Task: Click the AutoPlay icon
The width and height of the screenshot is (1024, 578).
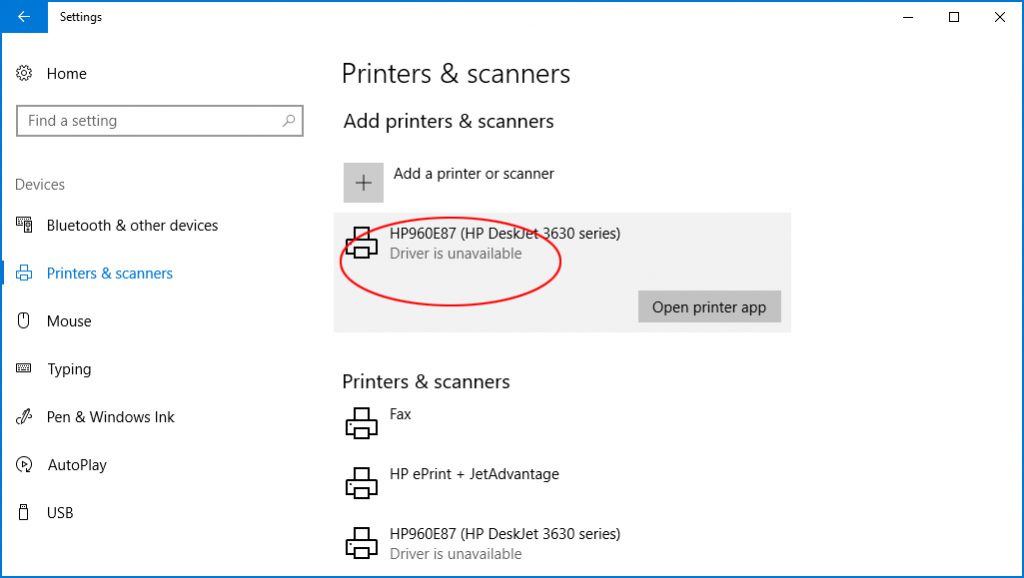Action: (x=24, y=464)
